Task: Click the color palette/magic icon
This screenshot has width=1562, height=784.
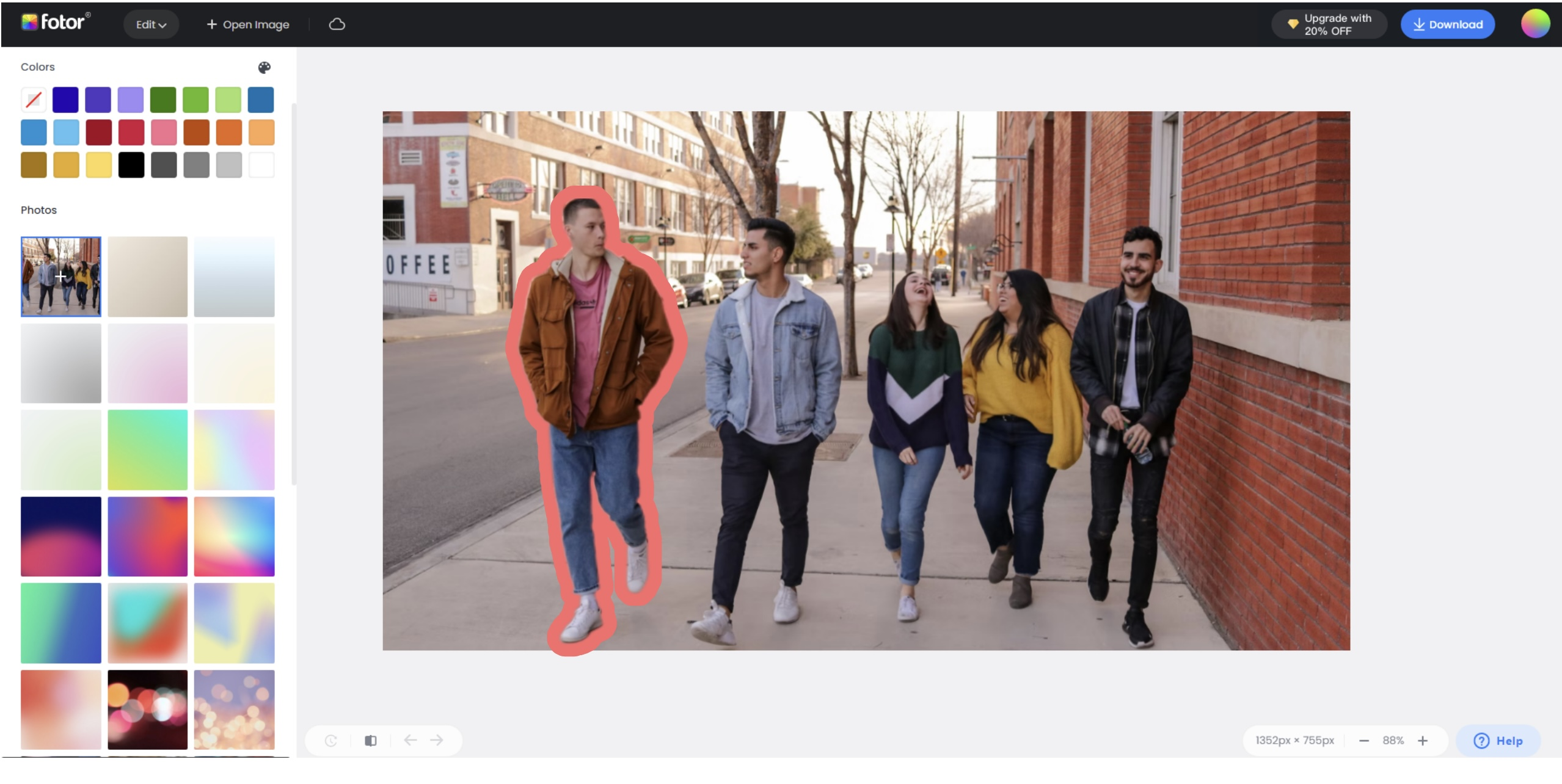Action: pyautogui.click(x=264, y=67)
